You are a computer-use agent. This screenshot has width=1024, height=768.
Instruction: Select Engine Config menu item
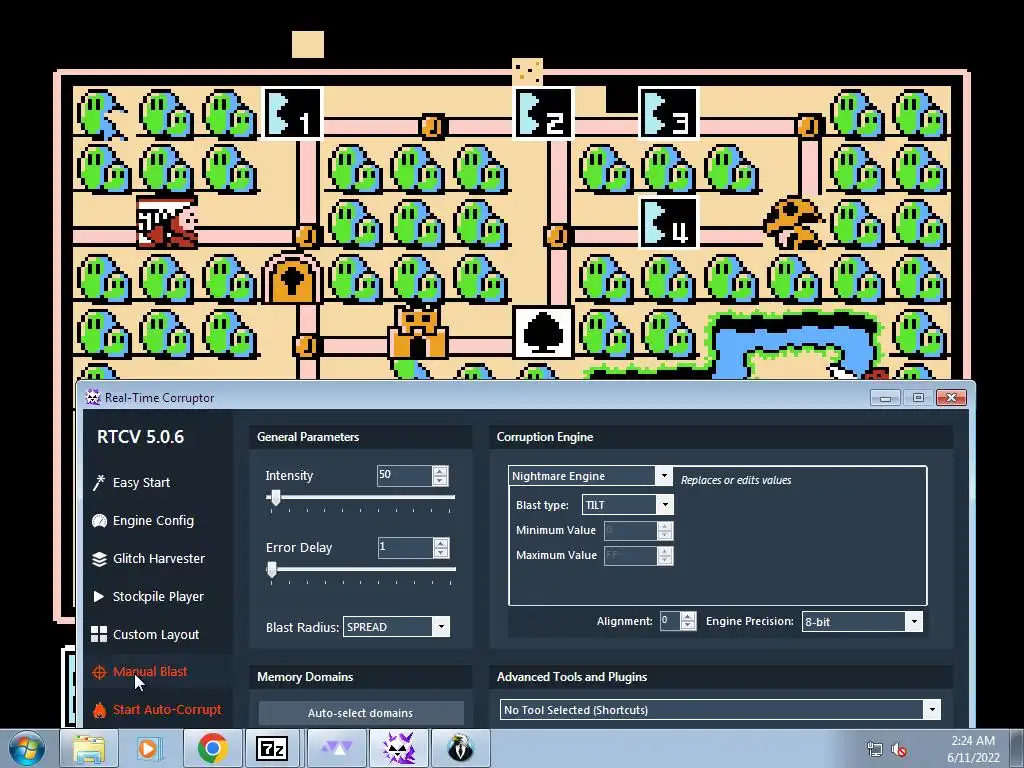153,520
